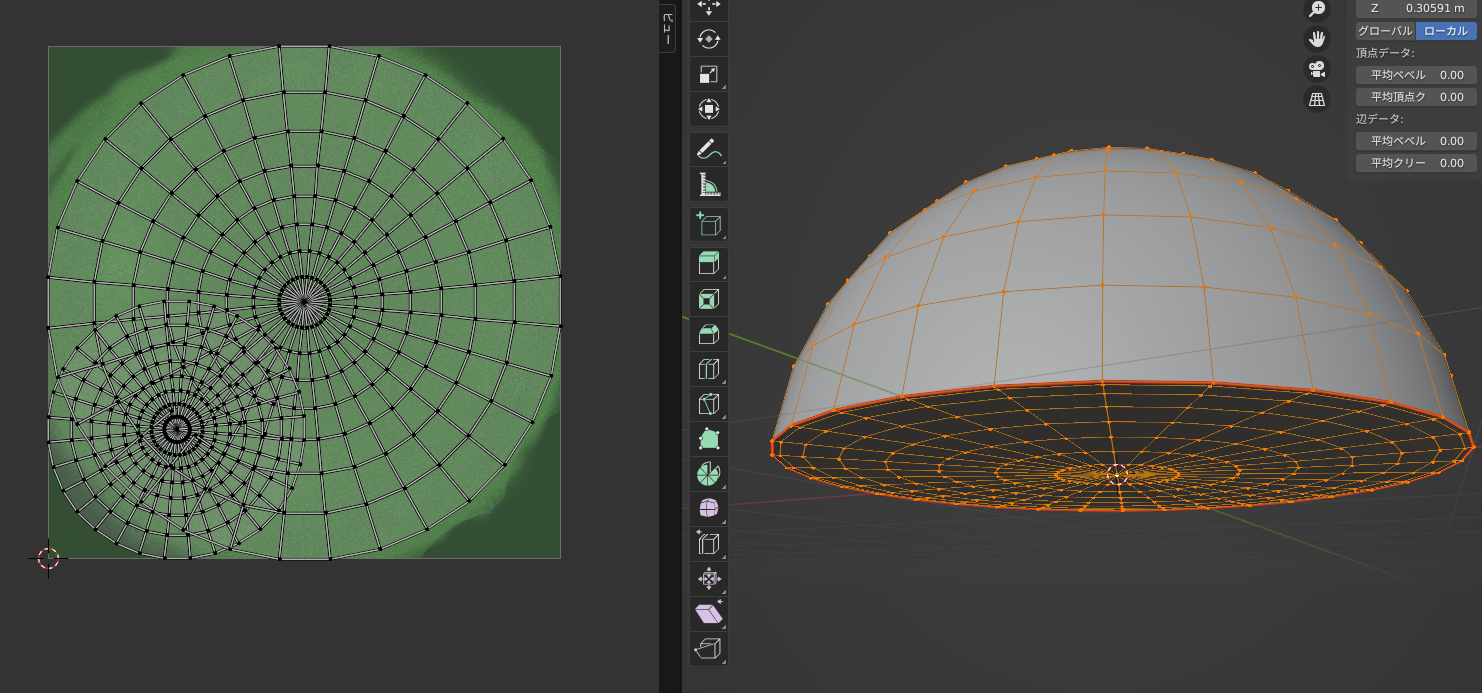Click the zoom magnifier viewport icon
This screenshot has width=1482, height=693.
1317,9
